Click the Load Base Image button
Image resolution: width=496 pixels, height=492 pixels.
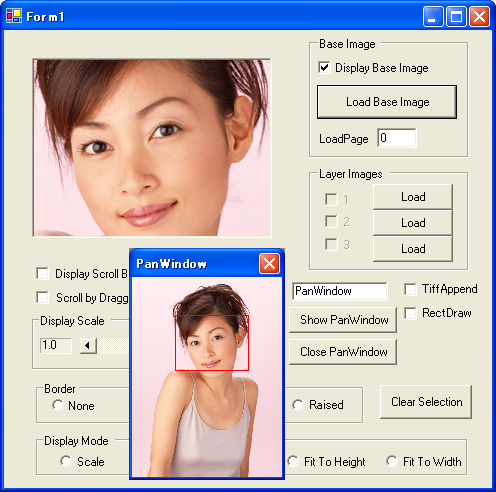[x=387, y=102]
